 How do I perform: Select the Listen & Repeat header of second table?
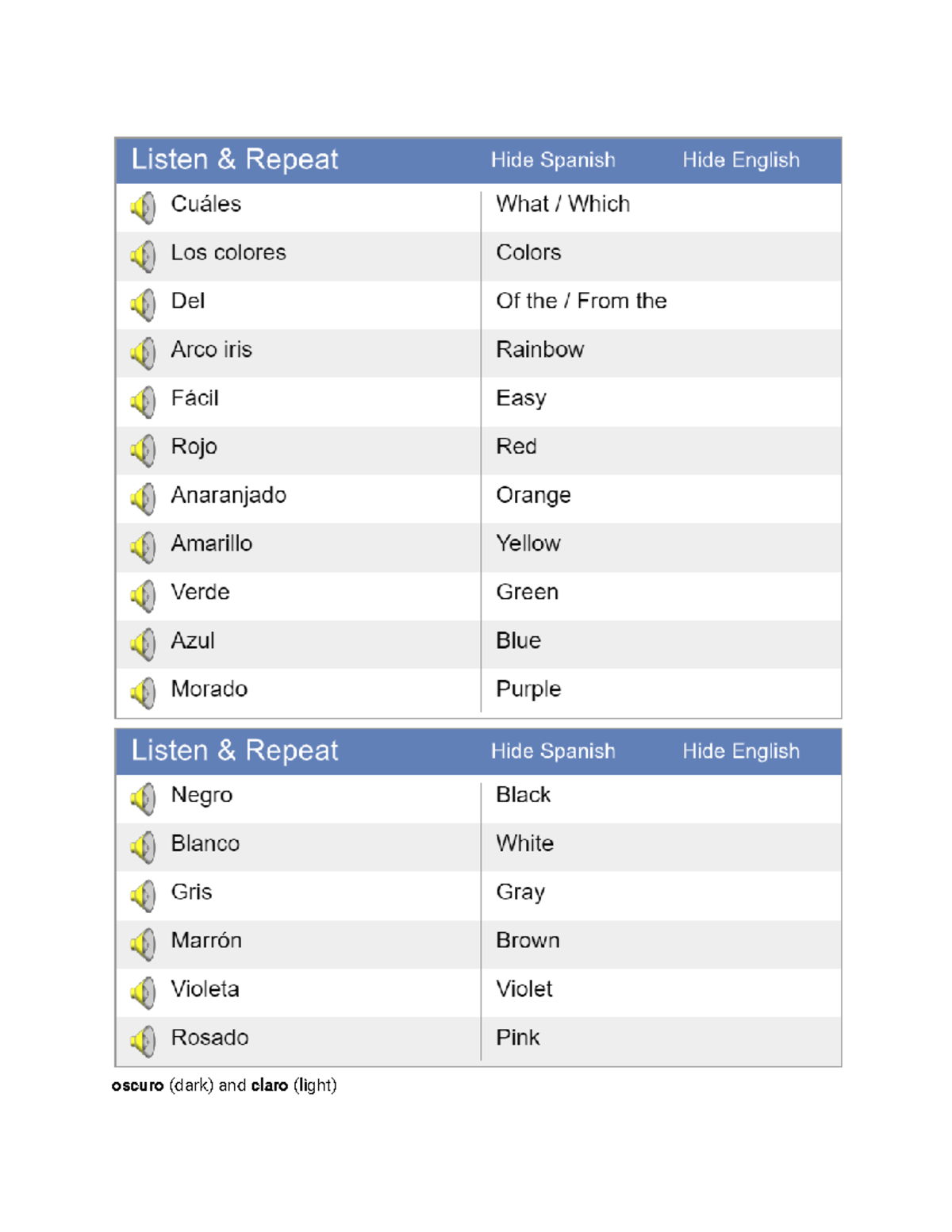[x=235, y=750]
